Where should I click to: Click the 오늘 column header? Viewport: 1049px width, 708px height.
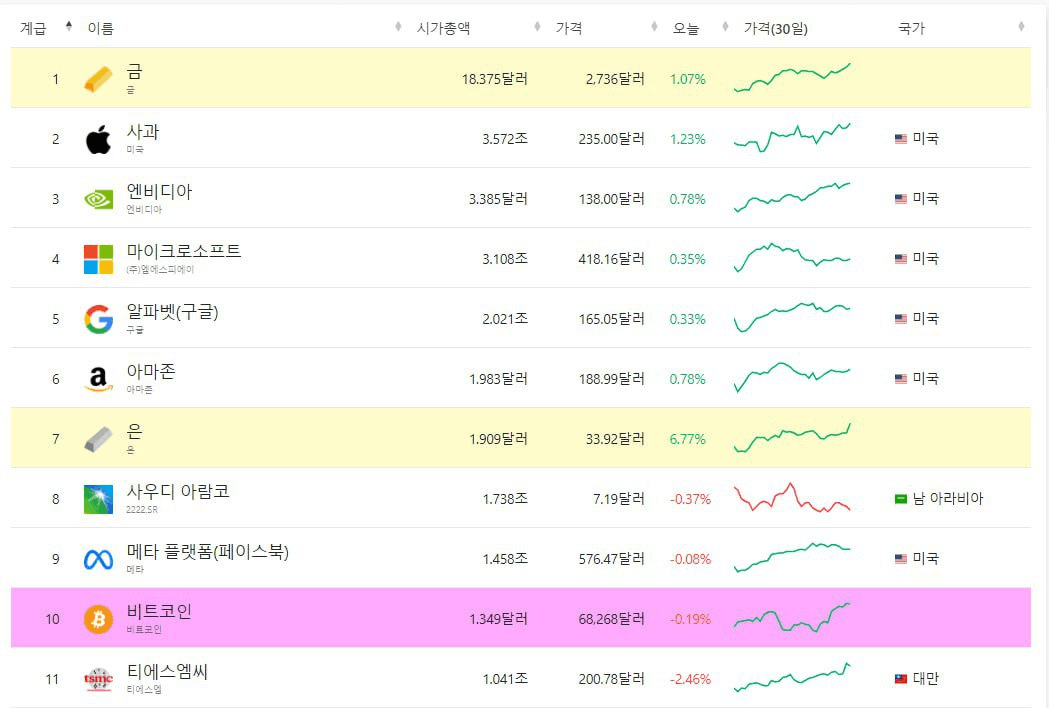pyautogui.click(x=686, y=28)
